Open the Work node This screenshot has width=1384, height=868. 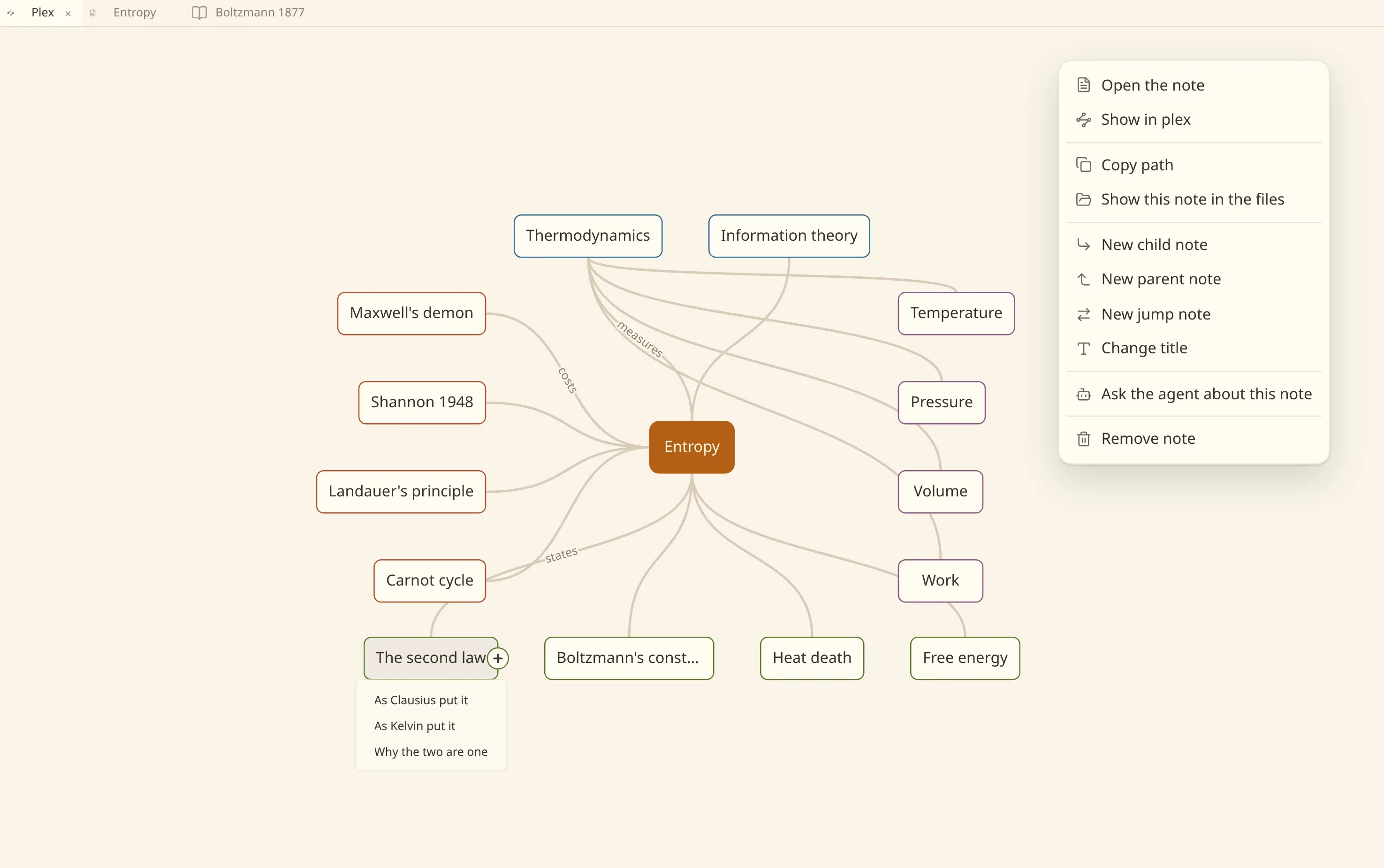point(940,580)
